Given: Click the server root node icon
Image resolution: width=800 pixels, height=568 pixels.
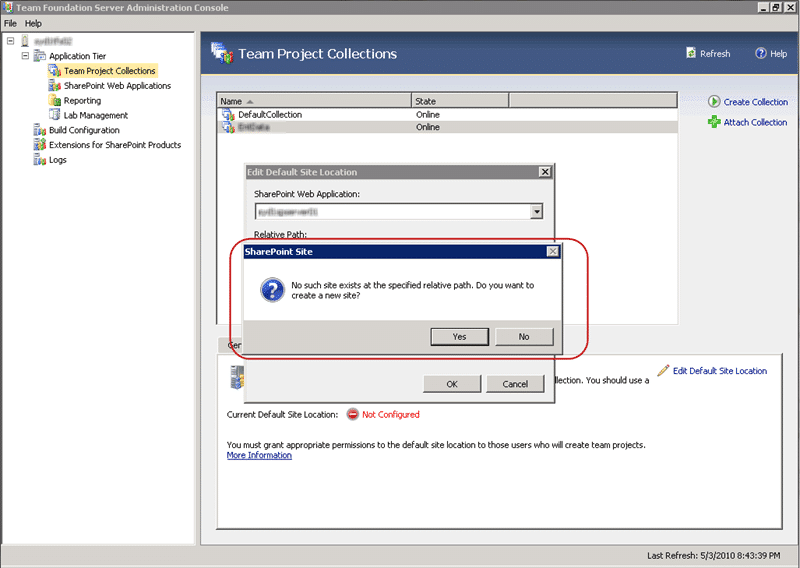Looking at the screenshot, I should tap(24, 41).
